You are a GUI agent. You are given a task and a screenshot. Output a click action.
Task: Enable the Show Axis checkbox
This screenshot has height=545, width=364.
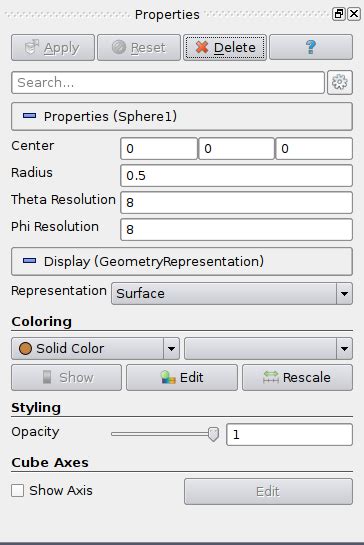pos(17,491)
